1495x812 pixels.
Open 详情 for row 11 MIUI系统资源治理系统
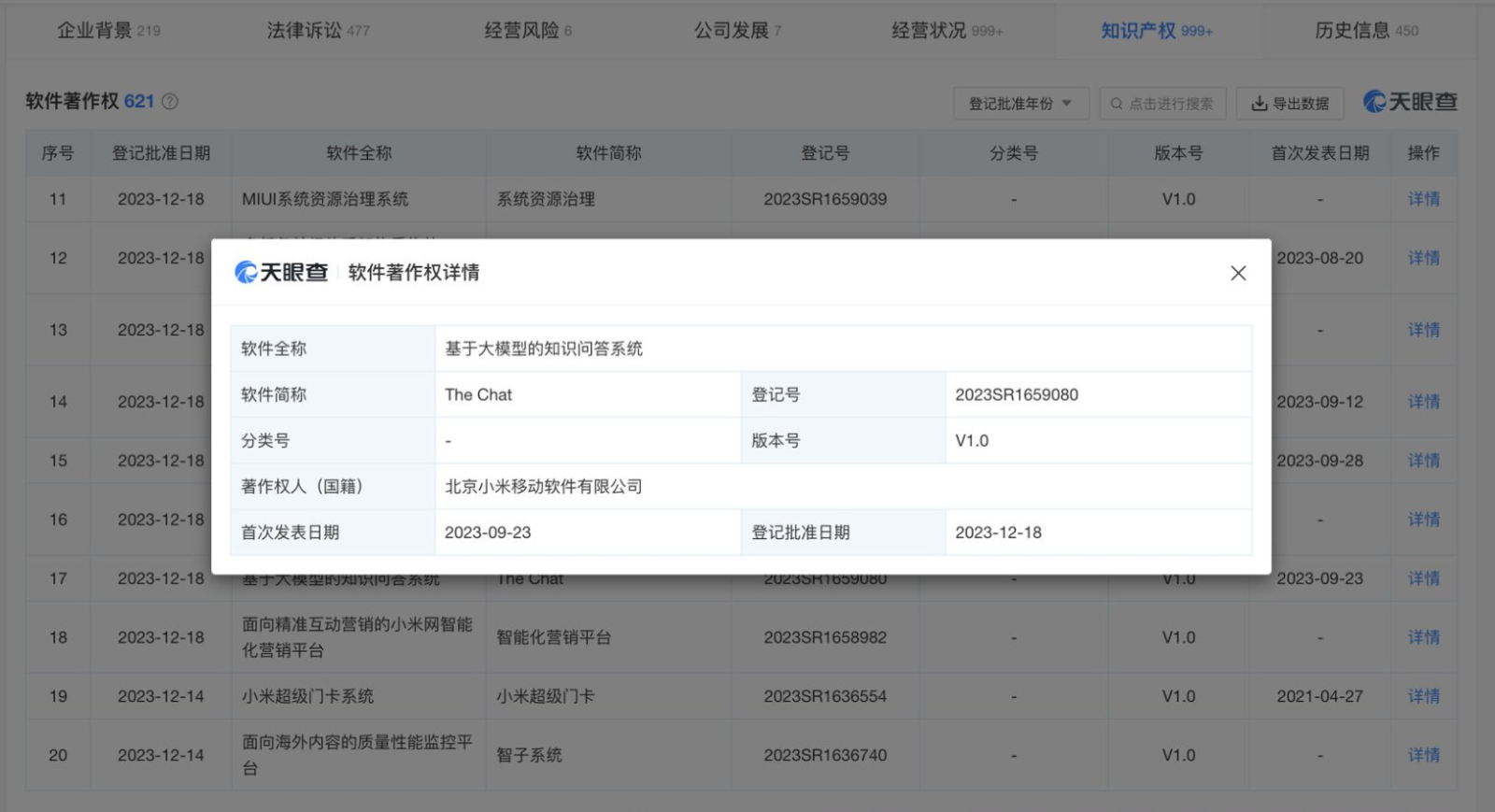click(1424, 199)
